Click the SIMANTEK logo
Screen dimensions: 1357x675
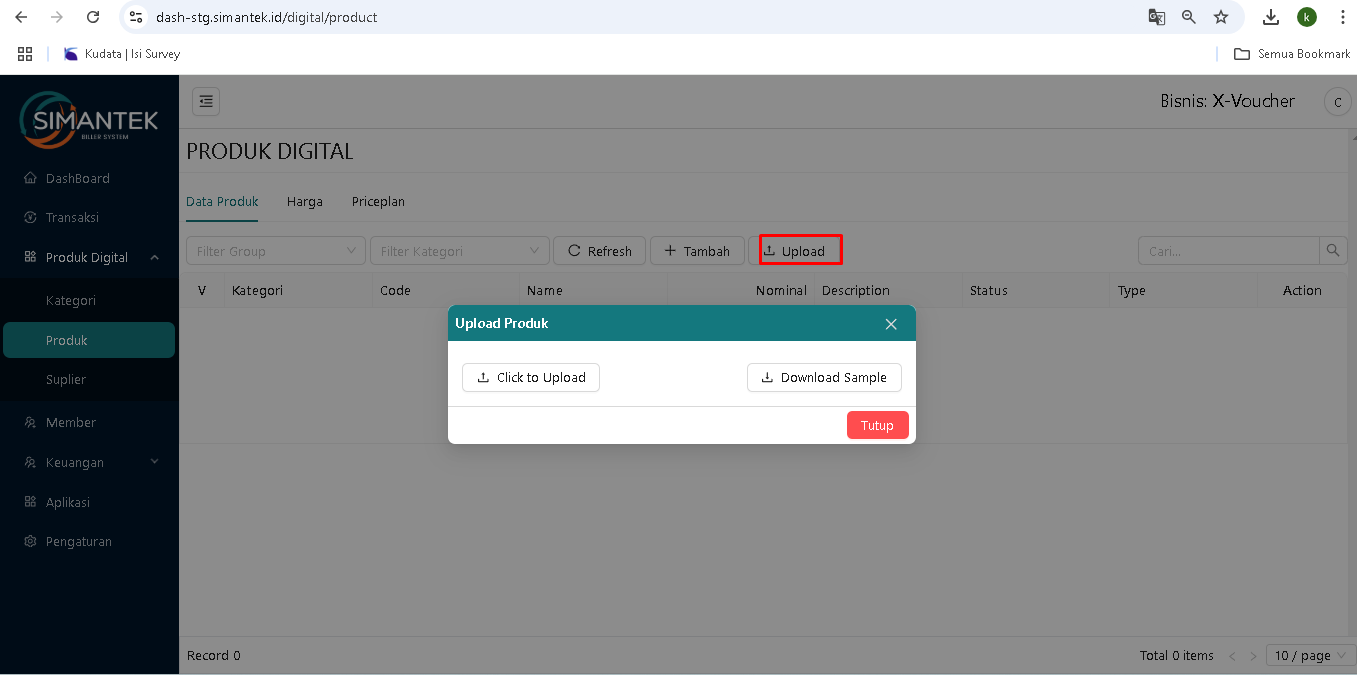(x=89, y=121)
